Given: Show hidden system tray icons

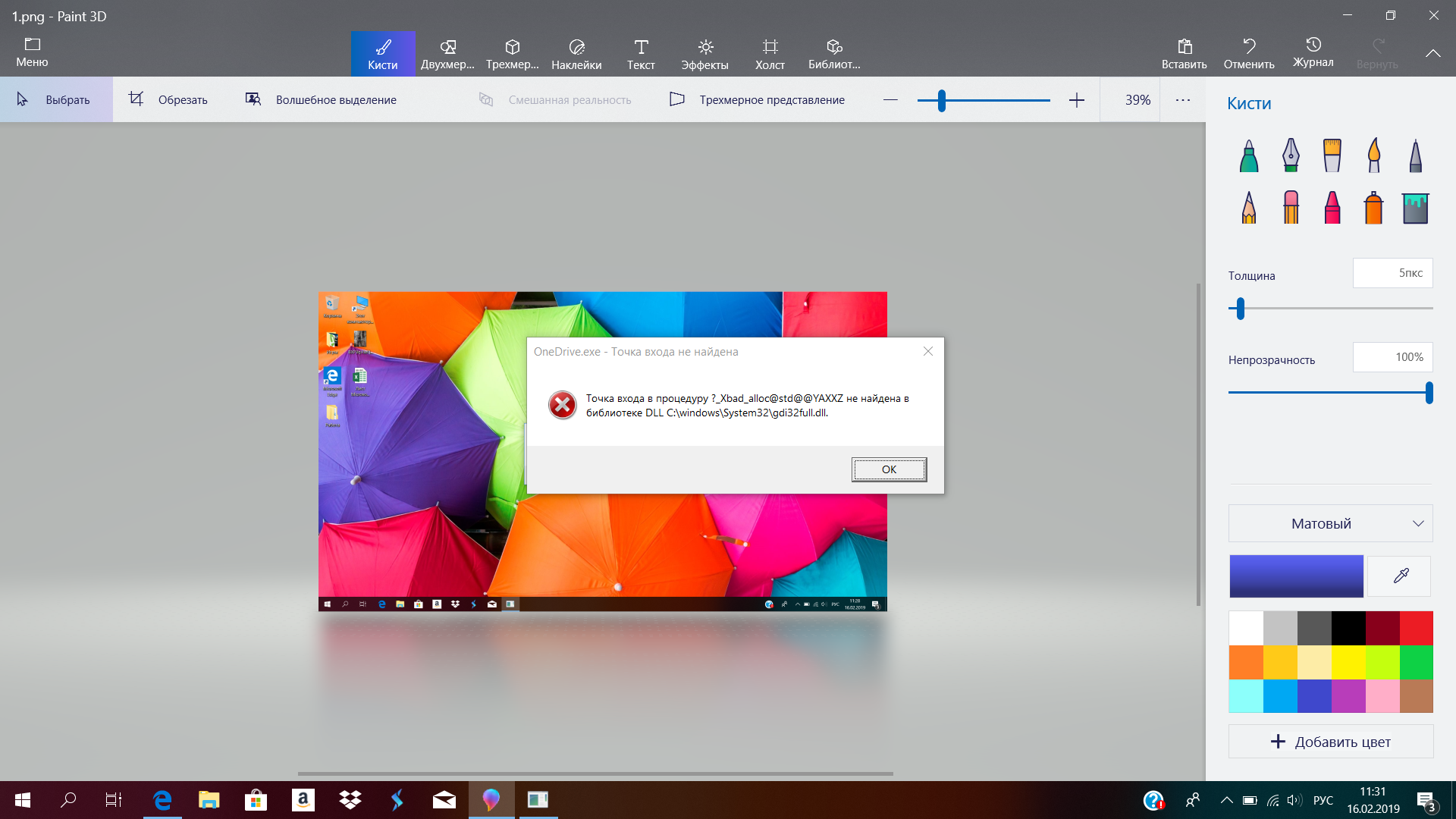Looking at the screenshot, I should click(1226, 800).
